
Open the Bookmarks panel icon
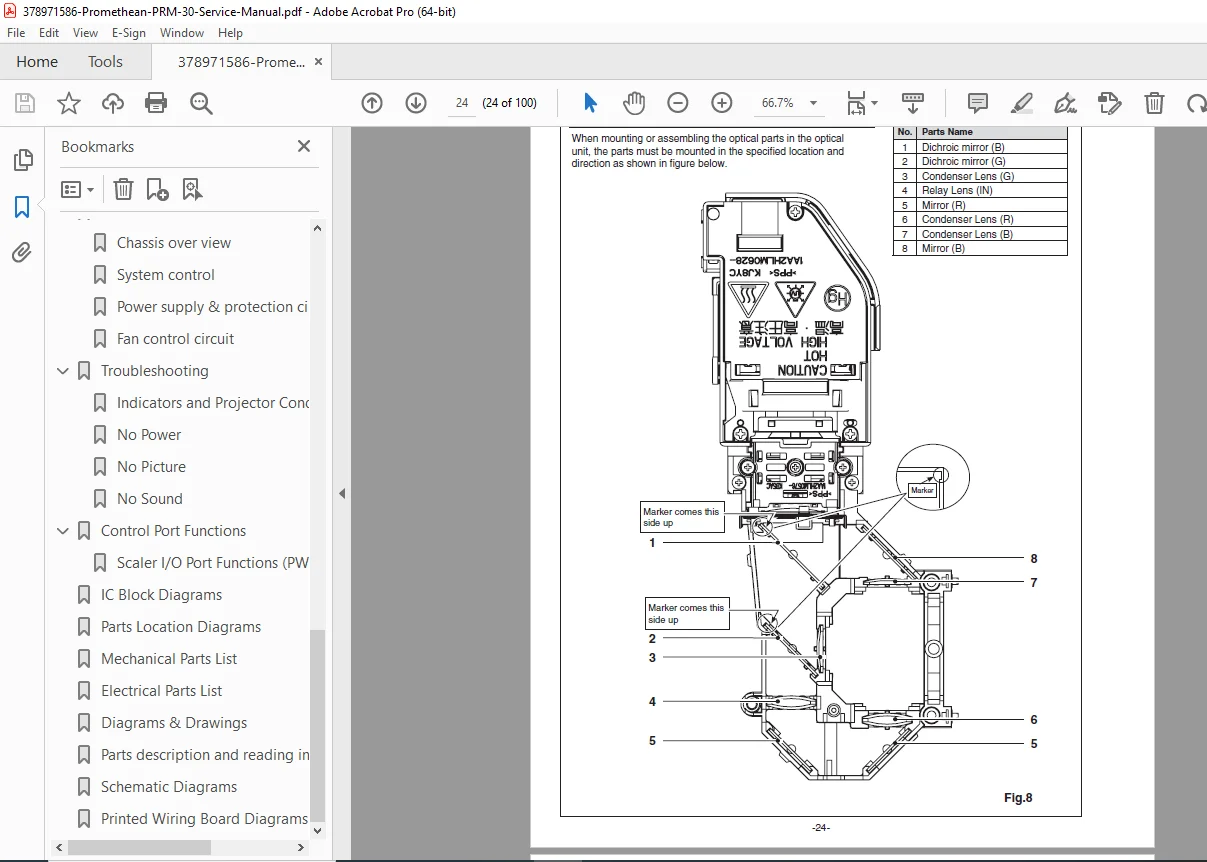(22, 207)
